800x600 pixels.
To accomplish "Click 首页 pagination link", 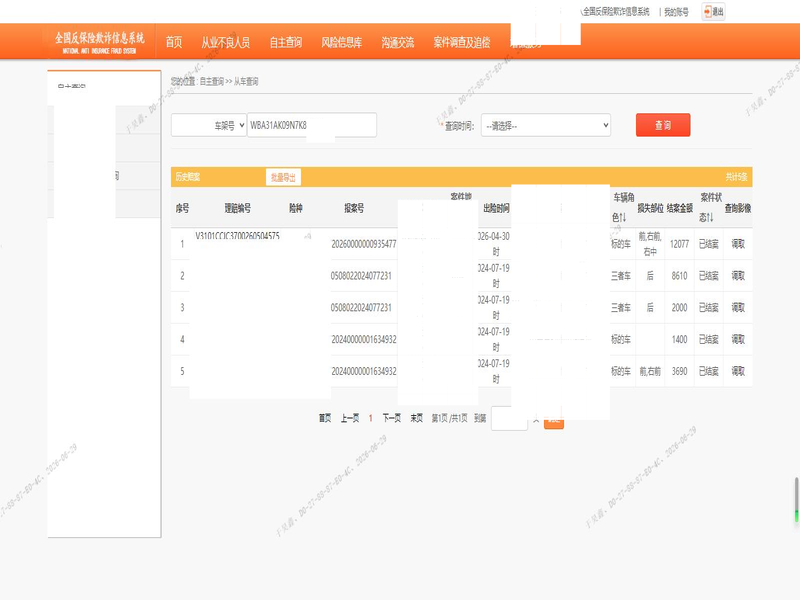I will (325, 418).
